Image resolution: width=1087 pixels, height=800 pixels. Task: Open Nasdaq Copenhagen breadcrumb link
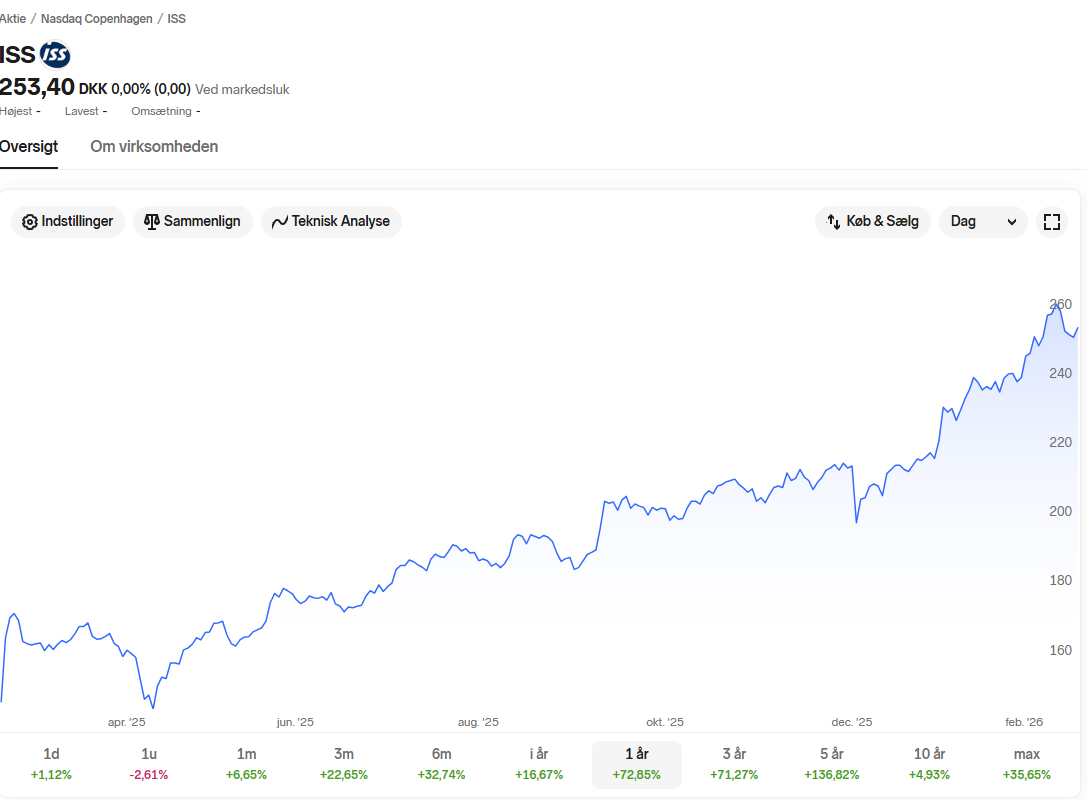pyautogui.click(x=96, y=19)
